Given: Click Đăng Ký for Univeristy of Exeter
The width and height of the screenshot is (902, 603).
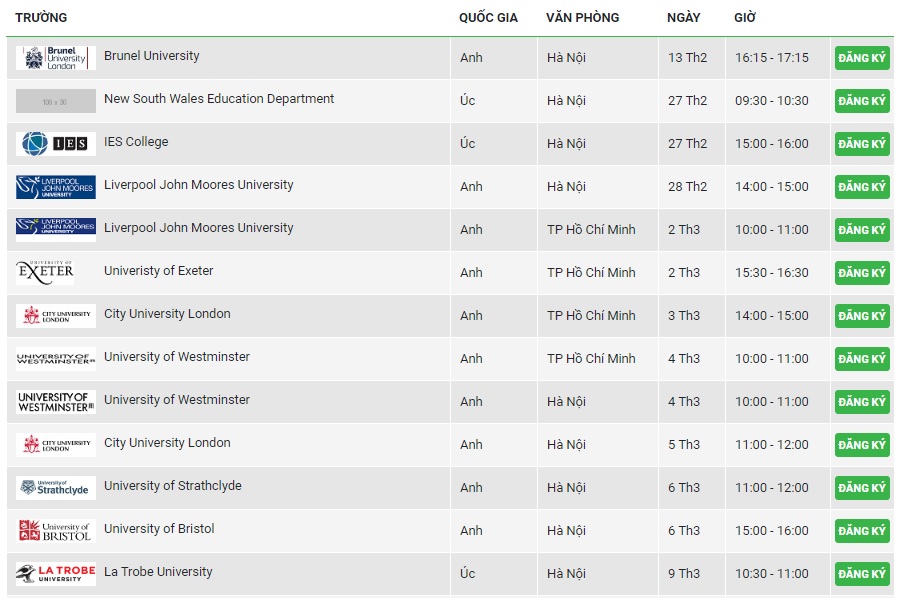Looking at the screenshot, I should point(862,273).
